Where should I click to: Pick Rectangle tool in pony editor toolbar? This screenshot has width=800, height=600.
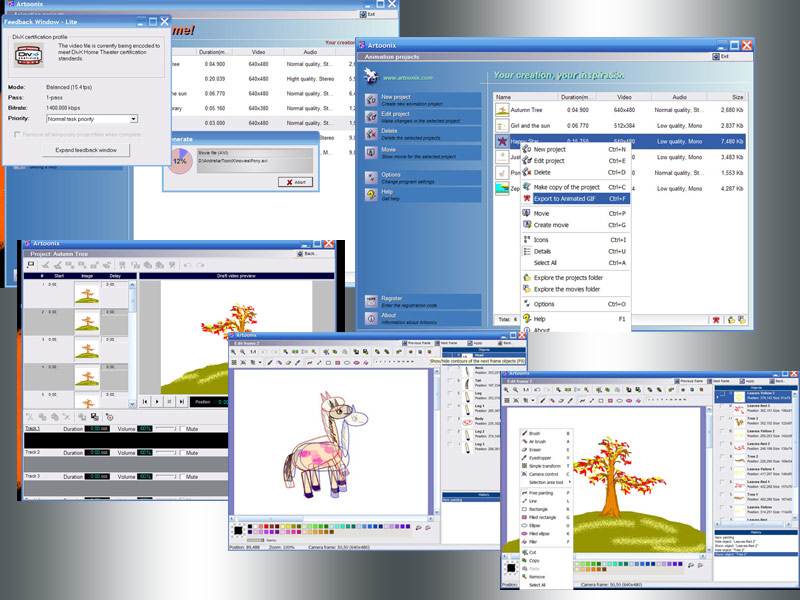coord(329,362)
